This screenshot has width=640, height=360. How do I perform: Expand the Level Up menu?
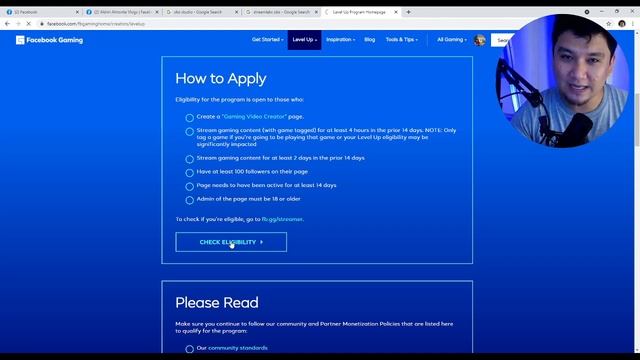[x=304, y=40]
